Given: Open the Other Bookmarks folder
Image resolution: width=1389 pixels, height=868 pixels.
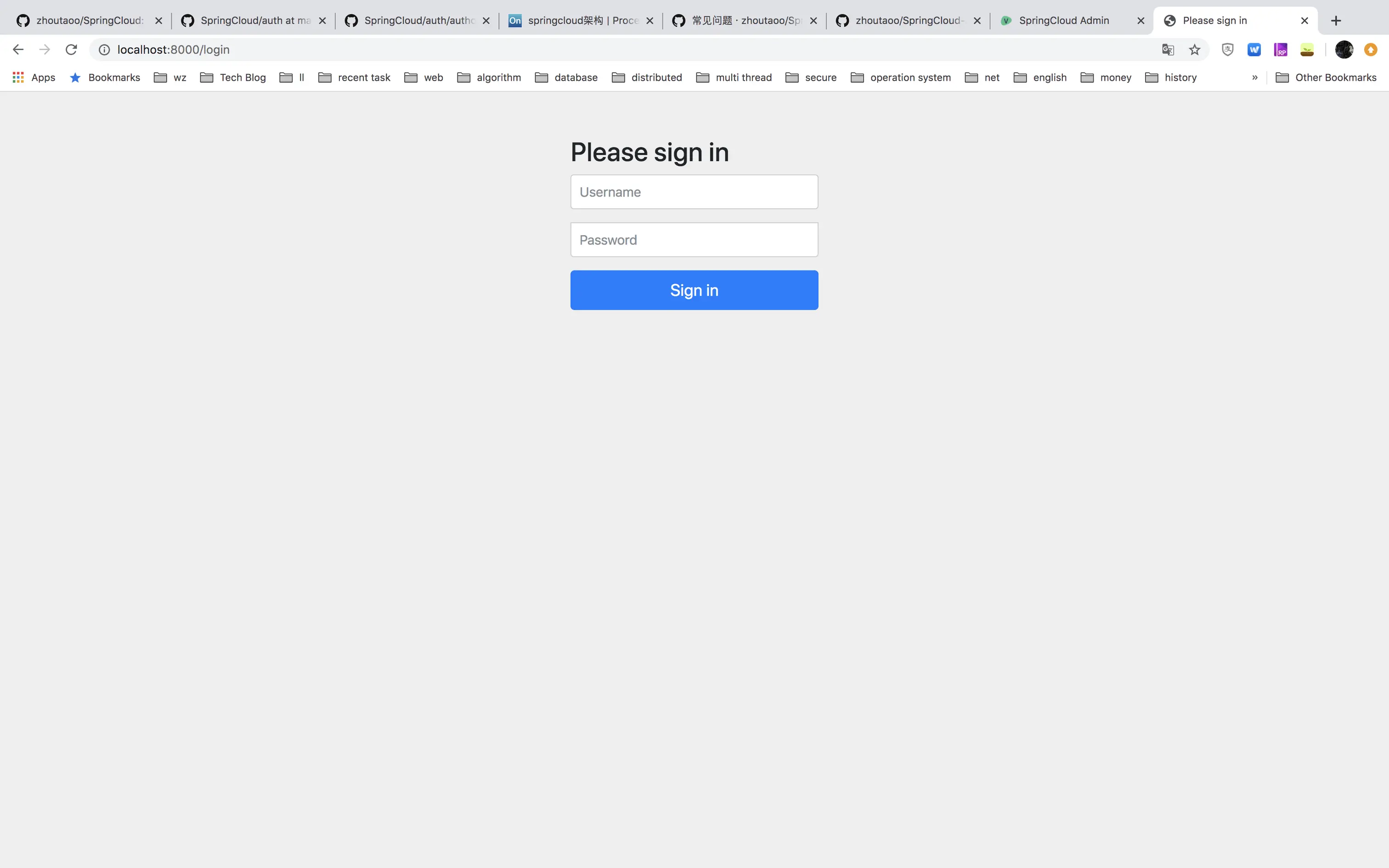Looking at the screenshot, I should 1327,78.
